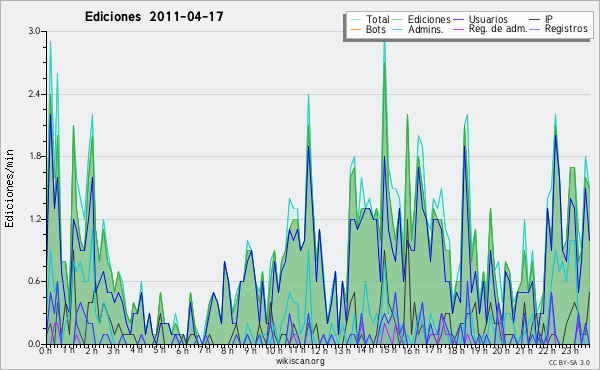This screenshot has width=600, height=370.
Task: Select the 'Registros' legend entry
Action: tap(566, 29)
